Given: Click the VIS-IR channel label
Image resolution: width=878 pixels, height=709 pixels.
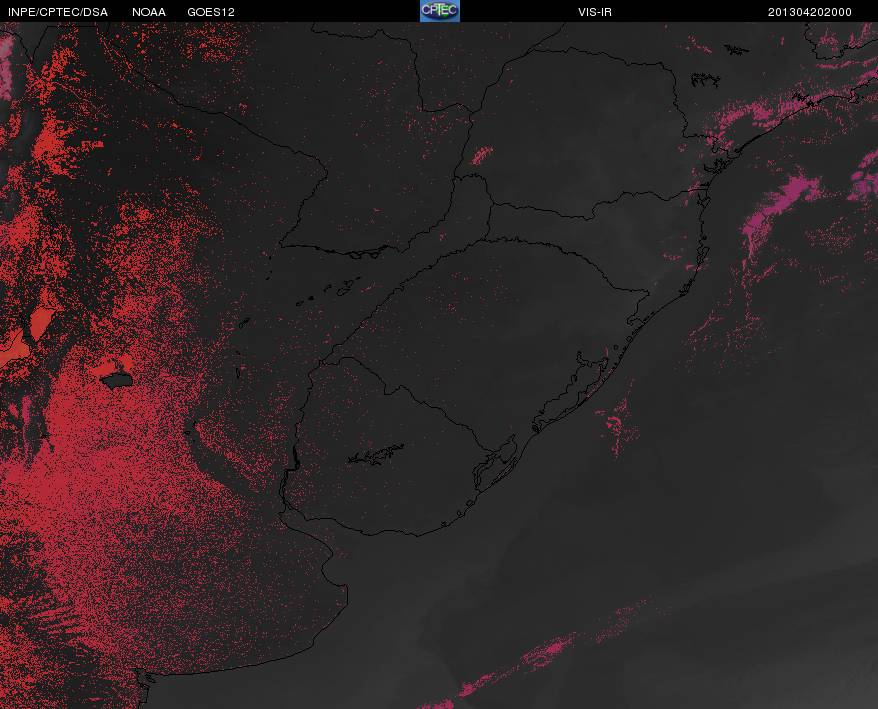Looking at the screenshot, I should click(x=595, y=12).
